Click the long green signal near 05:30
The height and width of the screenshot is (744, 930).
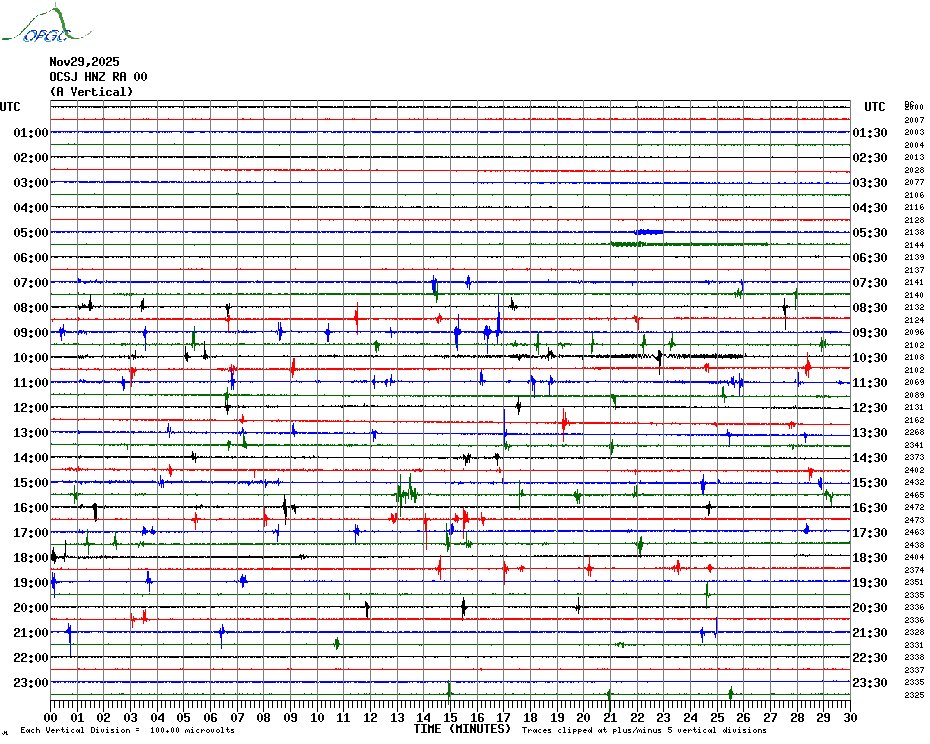[690, 243]
